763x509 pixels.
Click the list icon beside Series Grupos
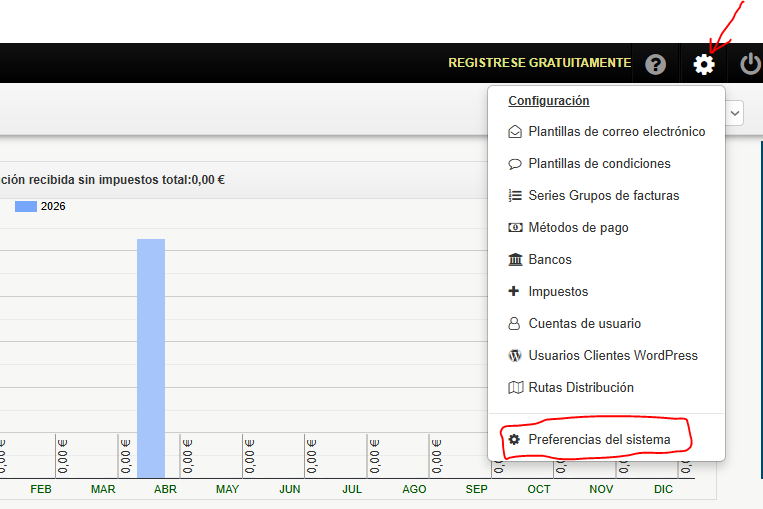[515, 195]
